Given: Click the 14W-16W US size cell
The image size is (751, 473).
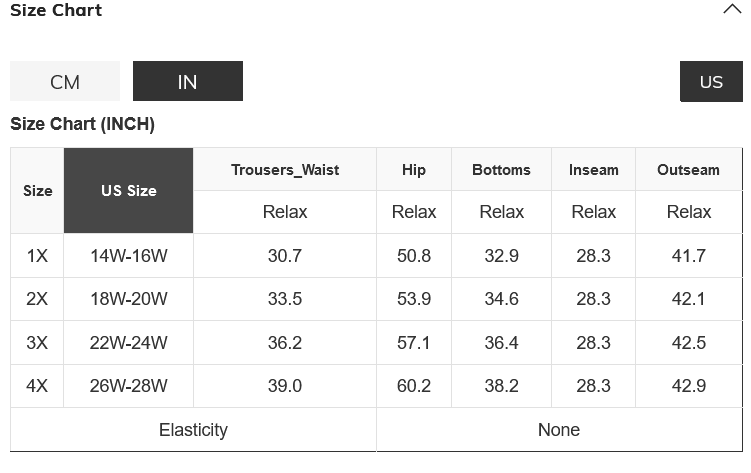Looking at the screenshot, I should [x=128, y=256].
